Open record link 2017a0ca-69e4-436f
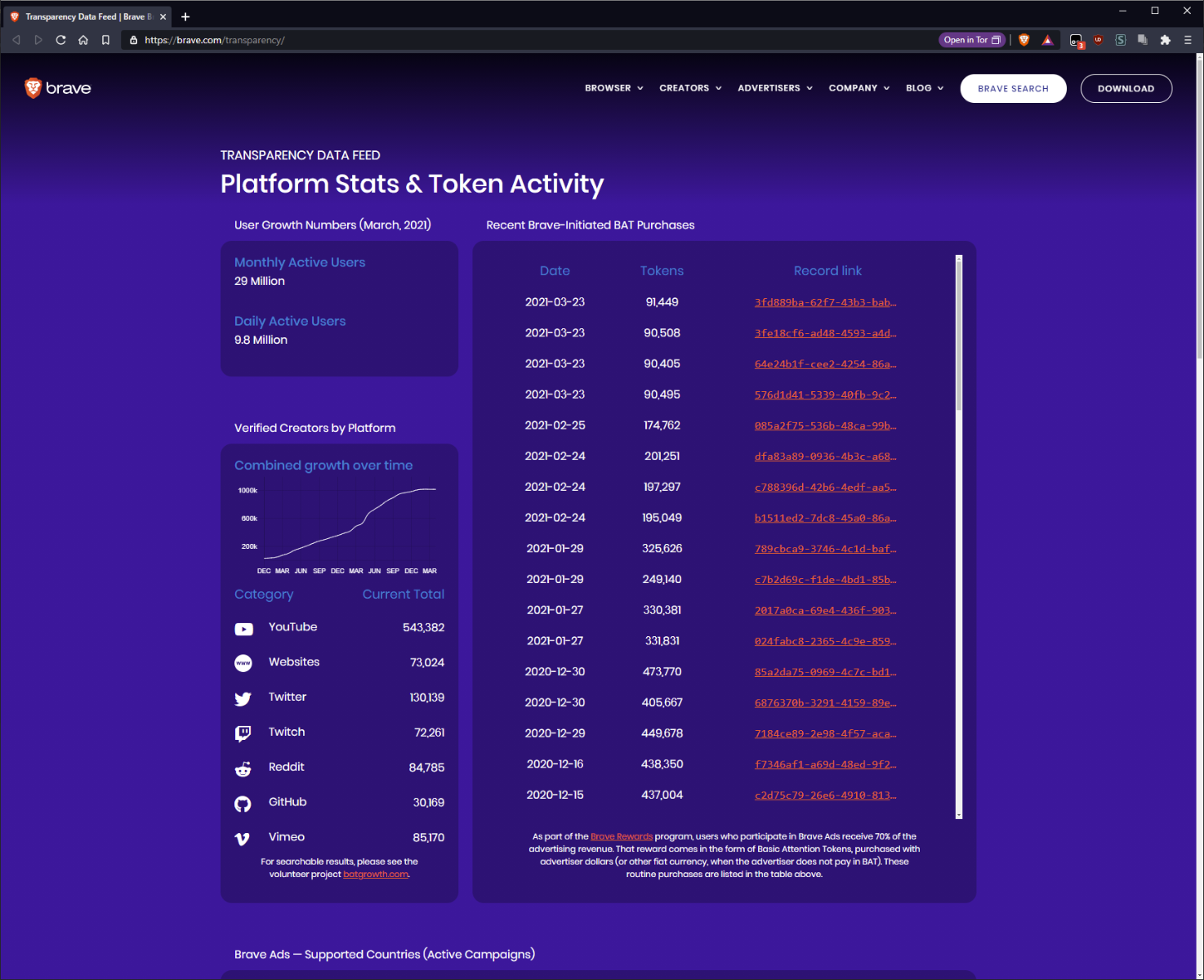The width and height of the screenshot is (1204, 980). [825, 611]
